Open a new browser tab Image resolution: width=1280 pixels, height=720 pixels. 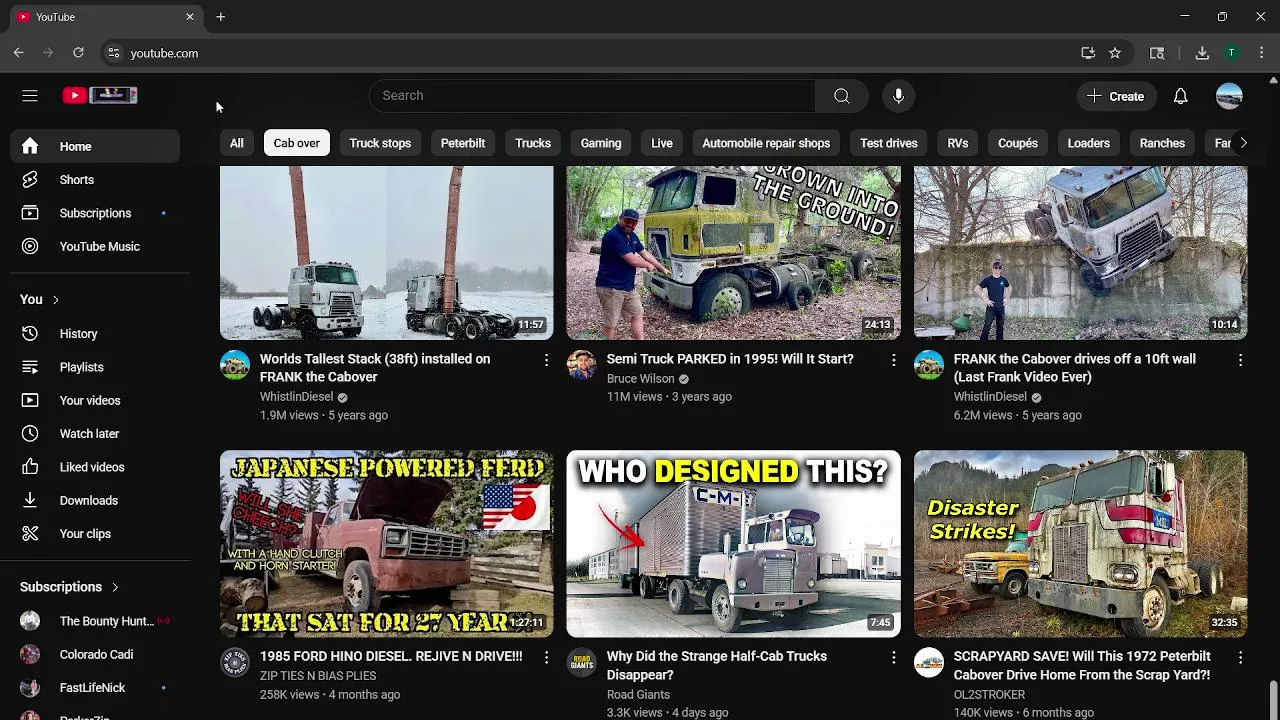coord(220,17)
